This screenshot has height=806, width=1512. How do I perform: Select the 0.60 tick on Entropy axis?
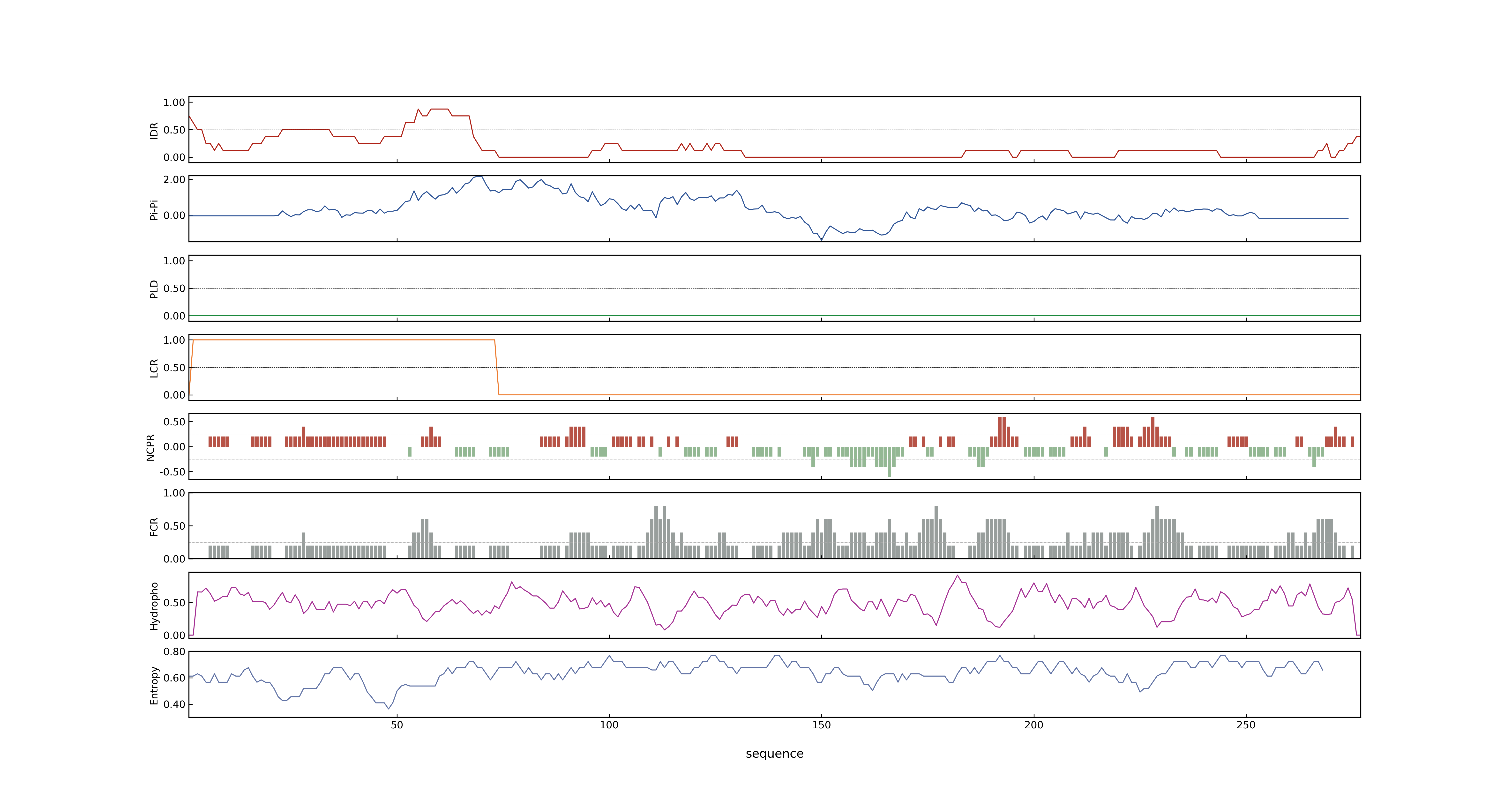(174, 678)
